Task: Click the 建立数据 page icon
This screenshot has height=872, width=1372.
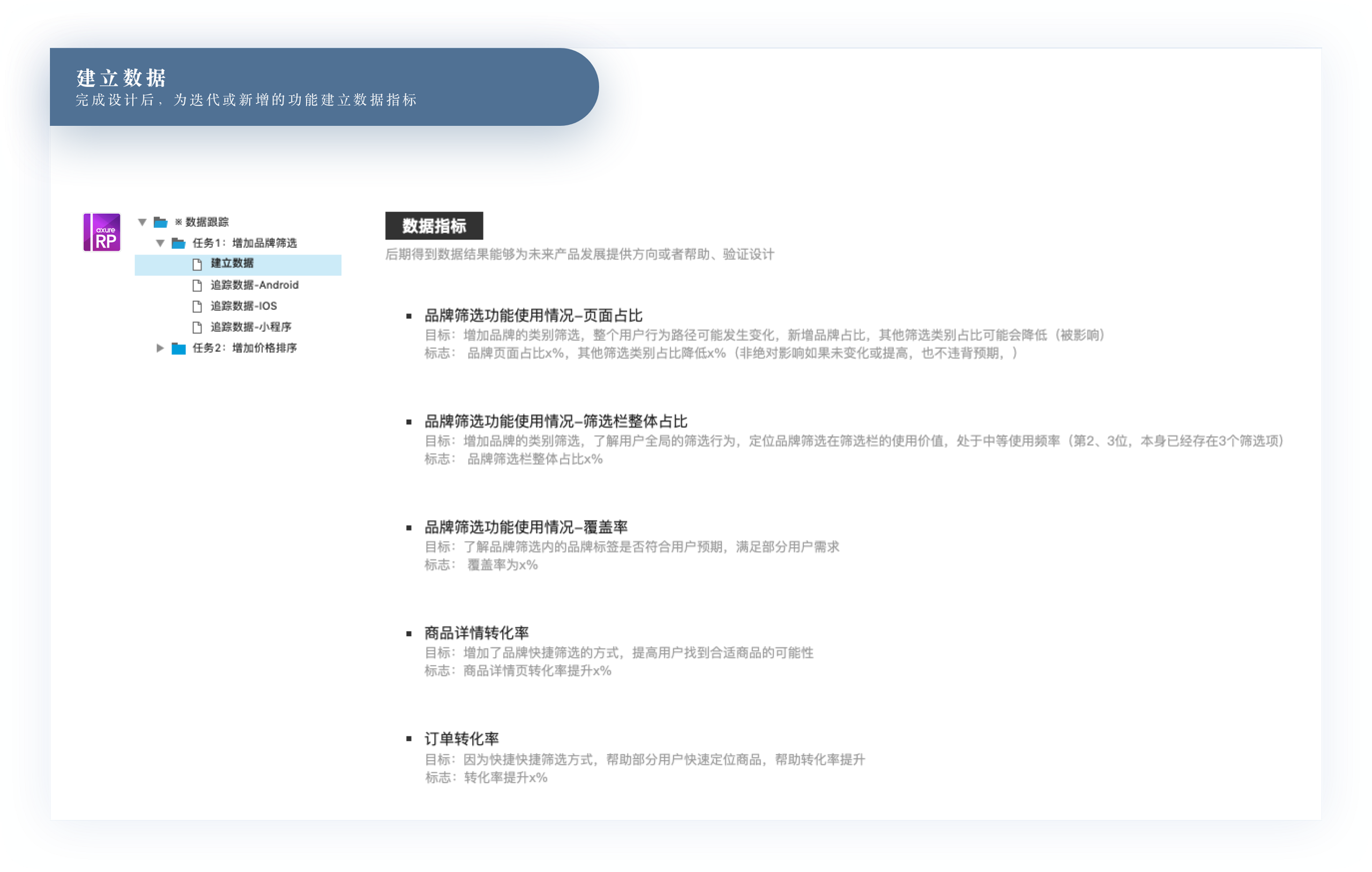Action: click(x=197, y=264)
